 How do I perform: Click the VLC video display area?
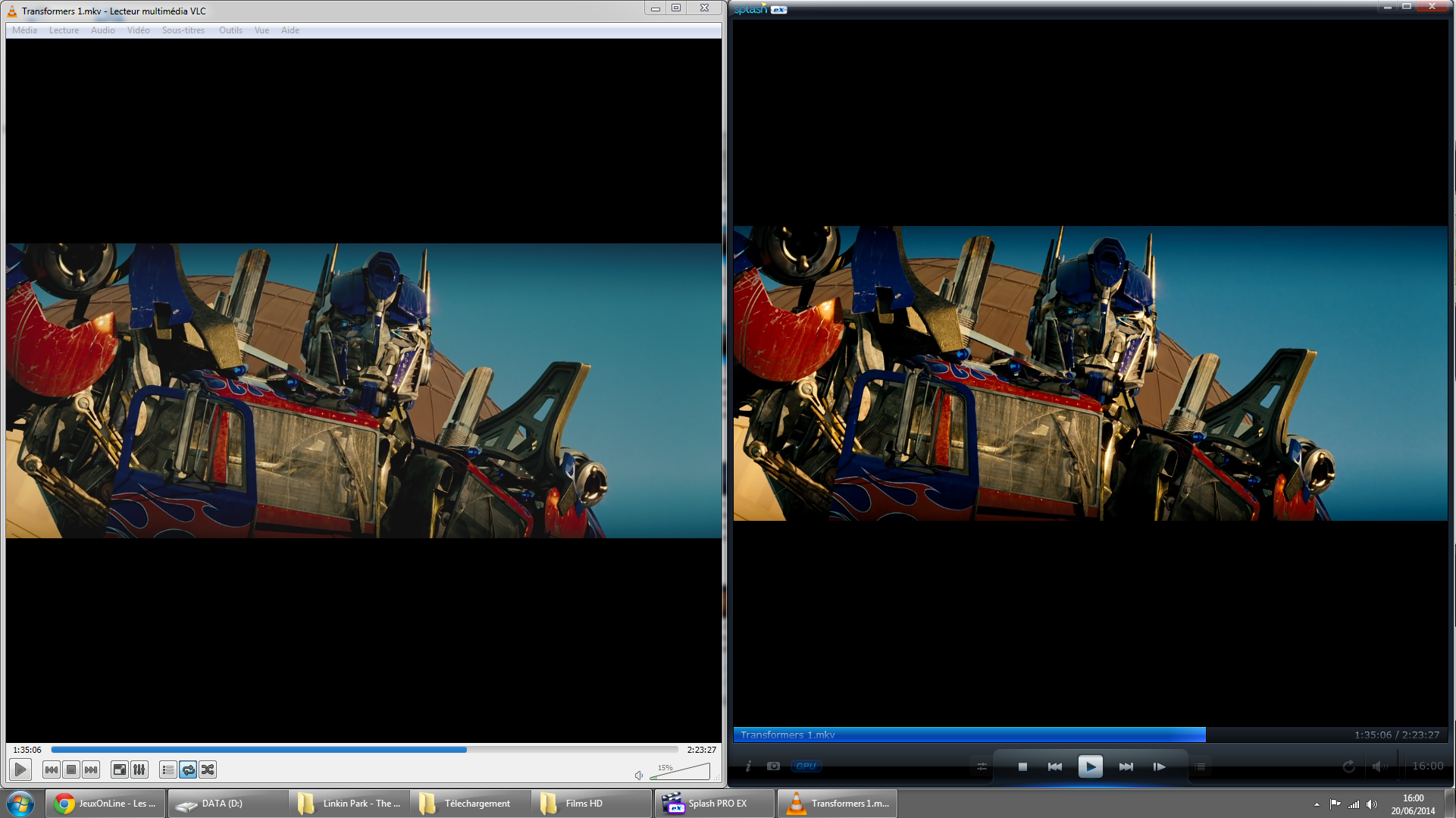click(x=364, y=390)
